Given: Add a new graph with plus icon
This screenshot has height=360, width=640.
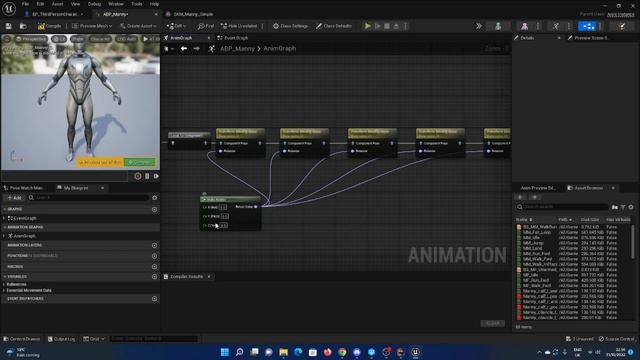Looking at the screenshot, I should [155, 209].
